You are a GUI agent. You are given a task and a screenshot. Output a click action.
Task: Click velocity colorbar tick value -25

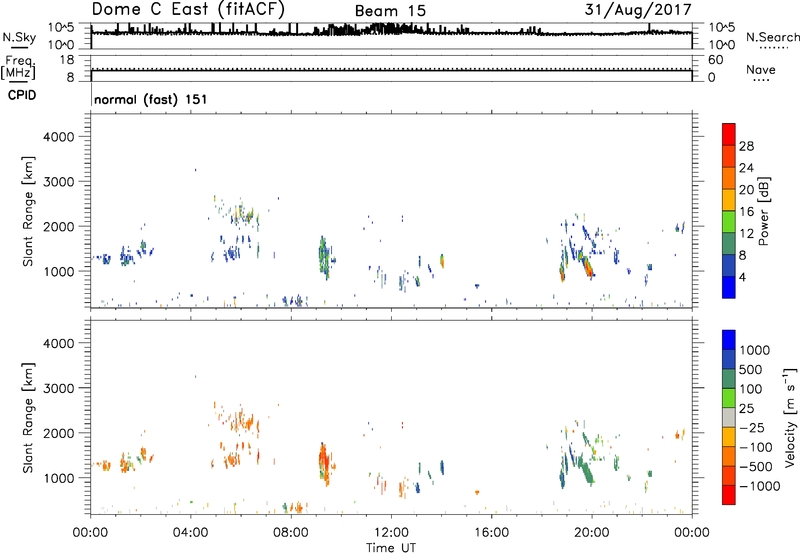(x=752, y=428)
